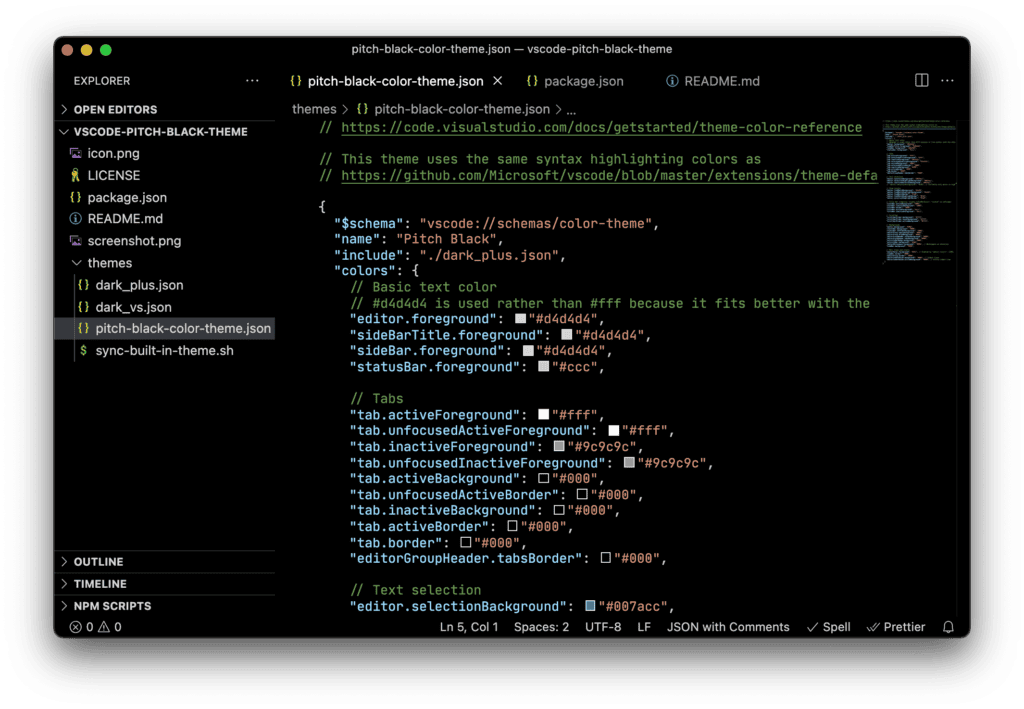Switch to the README.md tab
Image resolution: width=1024 pixels, height=709 pixels.
[712, 81]
